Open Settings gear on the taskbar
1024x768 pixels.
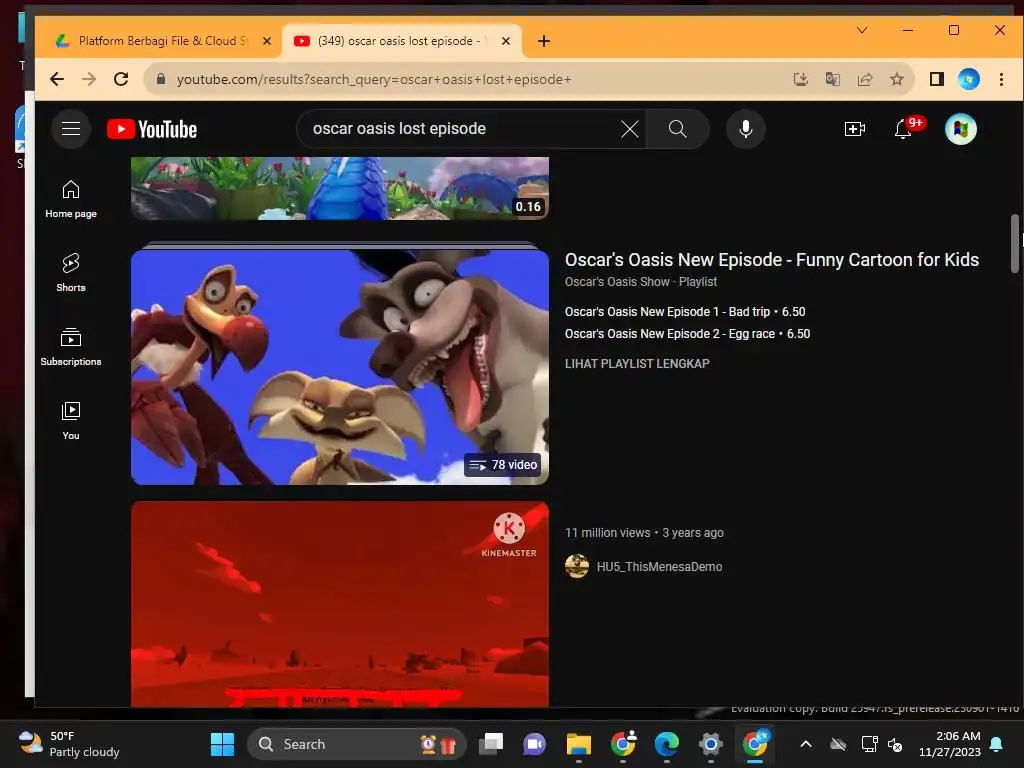coord(710,744)
